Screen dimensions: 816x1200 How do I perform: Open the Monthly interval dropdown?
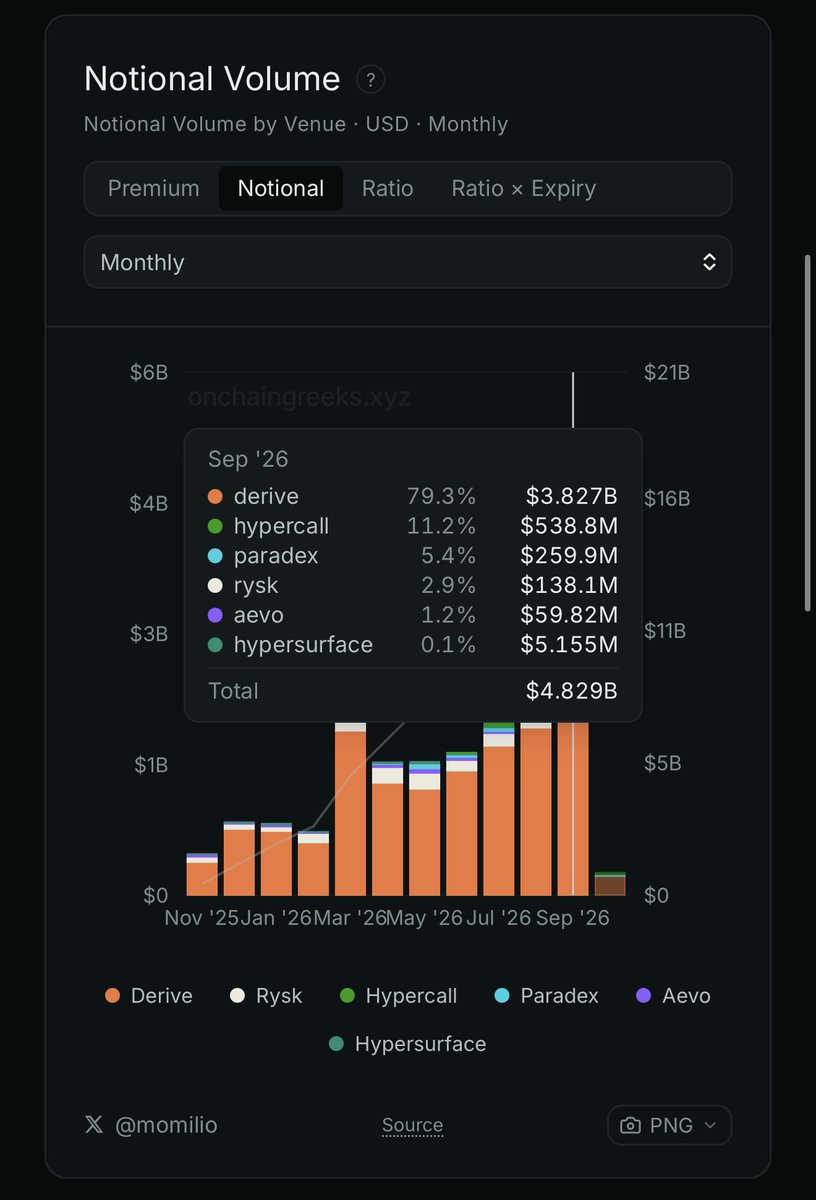point(408,262)
